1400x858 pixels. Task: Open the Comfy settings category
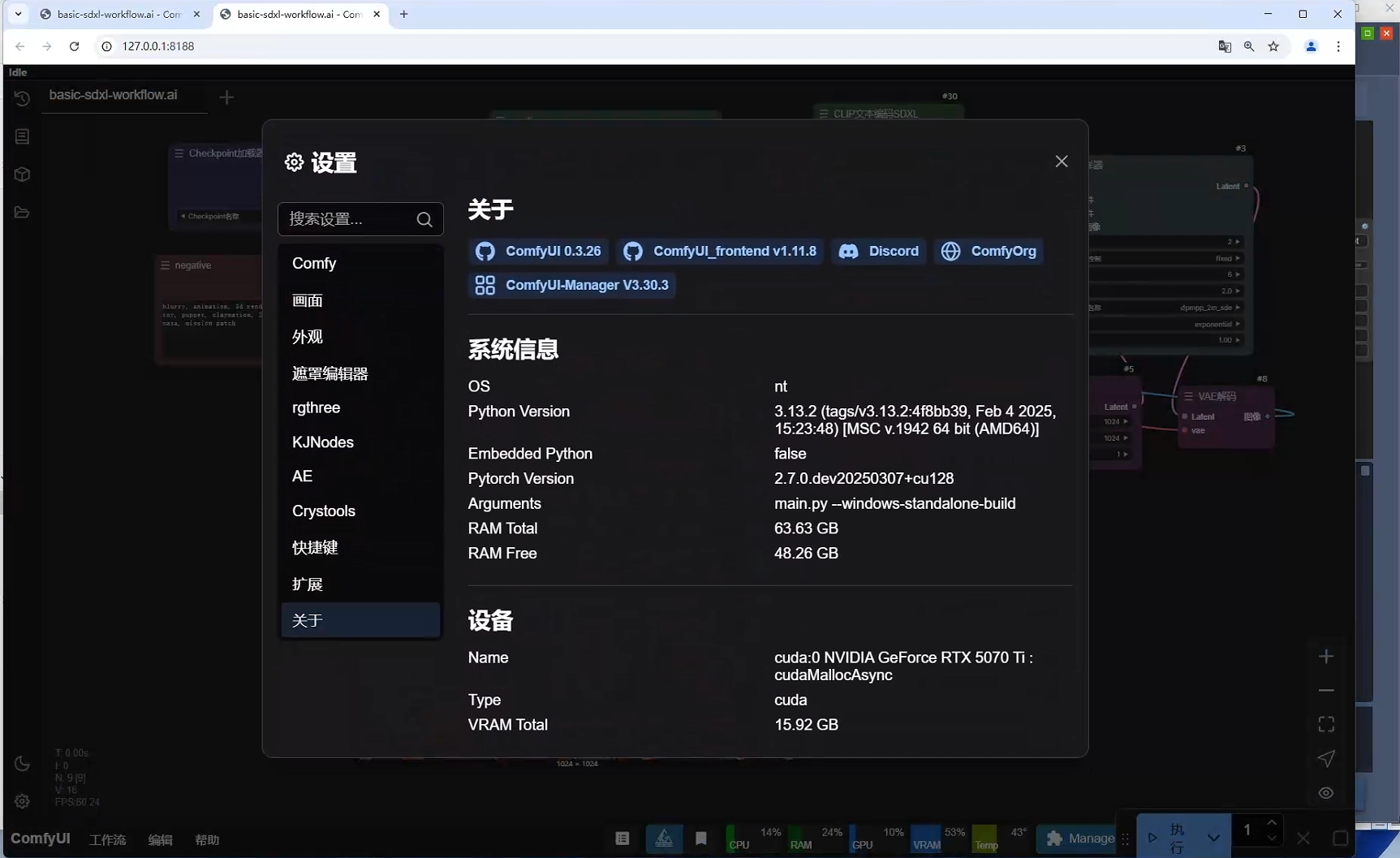[x=360, y=263]
